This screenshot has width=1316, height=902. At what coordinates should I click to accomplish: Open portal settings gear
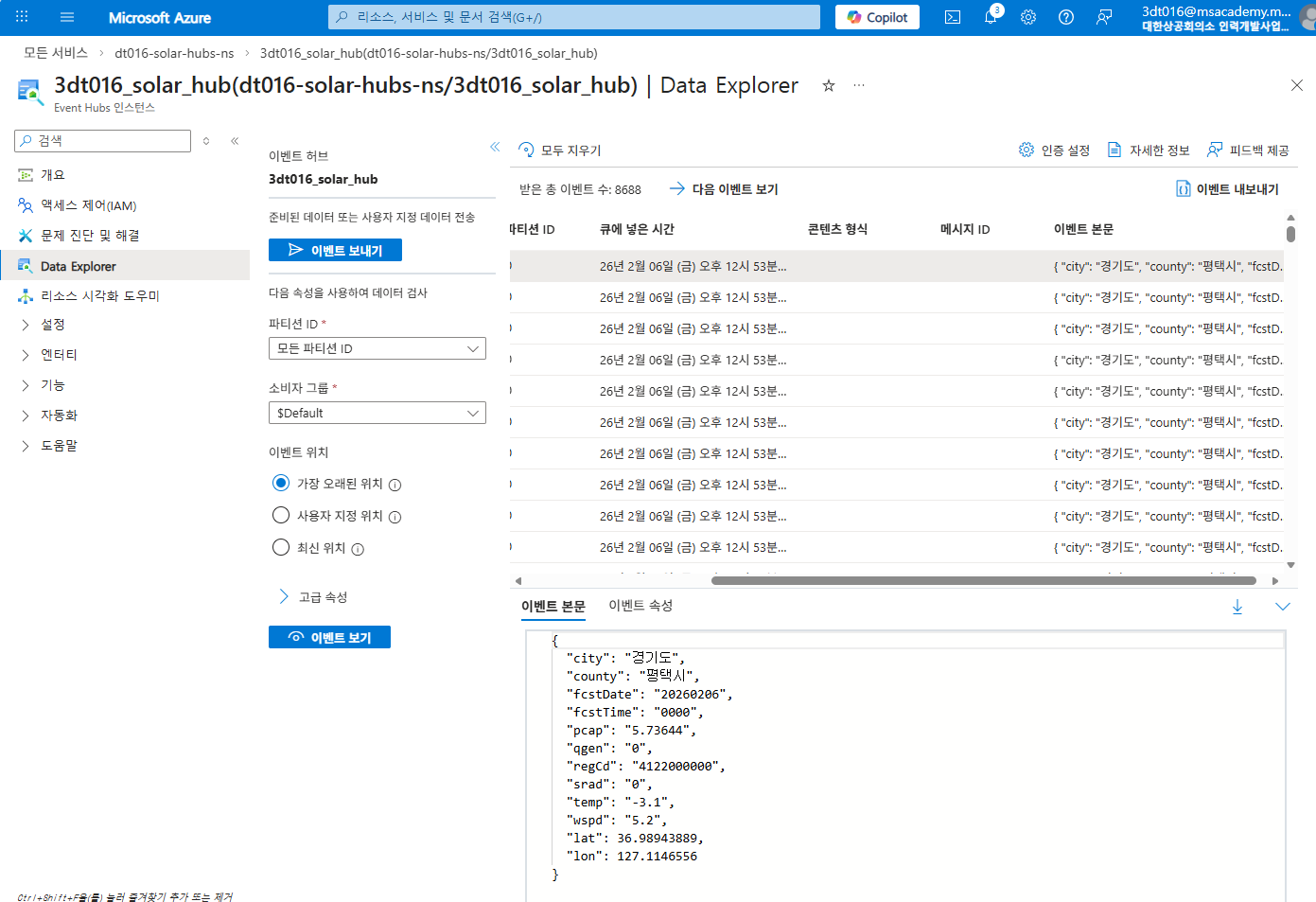(x=1028, y=17)
